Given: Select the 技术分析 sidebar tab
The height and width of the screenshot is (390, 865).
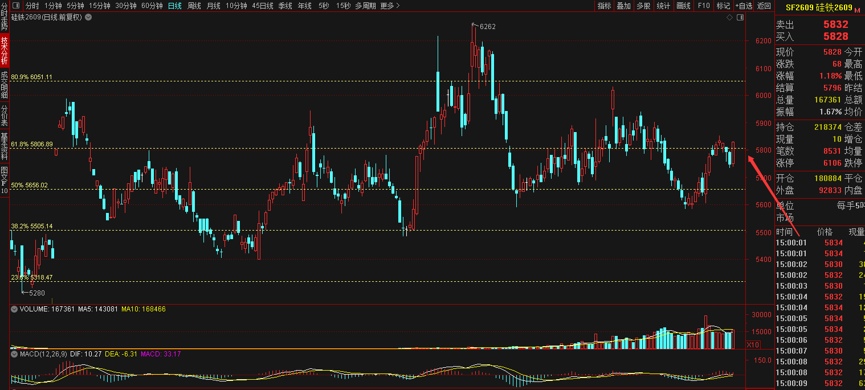Looking at the screenshot, I should (x=4, y=50).
